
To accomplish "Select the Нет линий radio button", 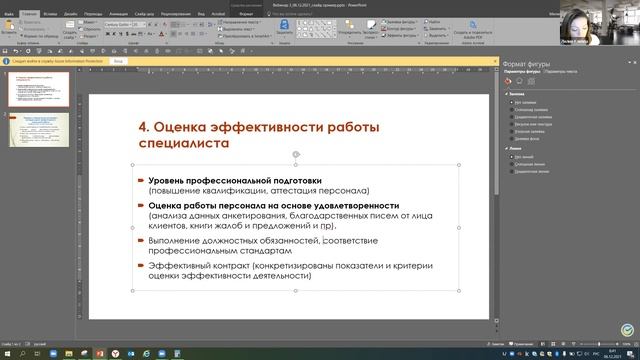I will pos(511,157).
